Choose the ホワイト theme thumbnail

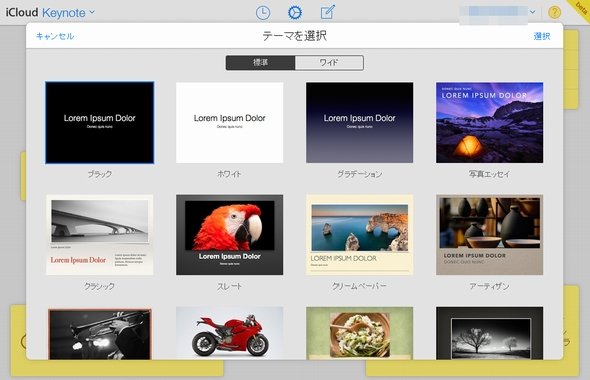(230, 123)
